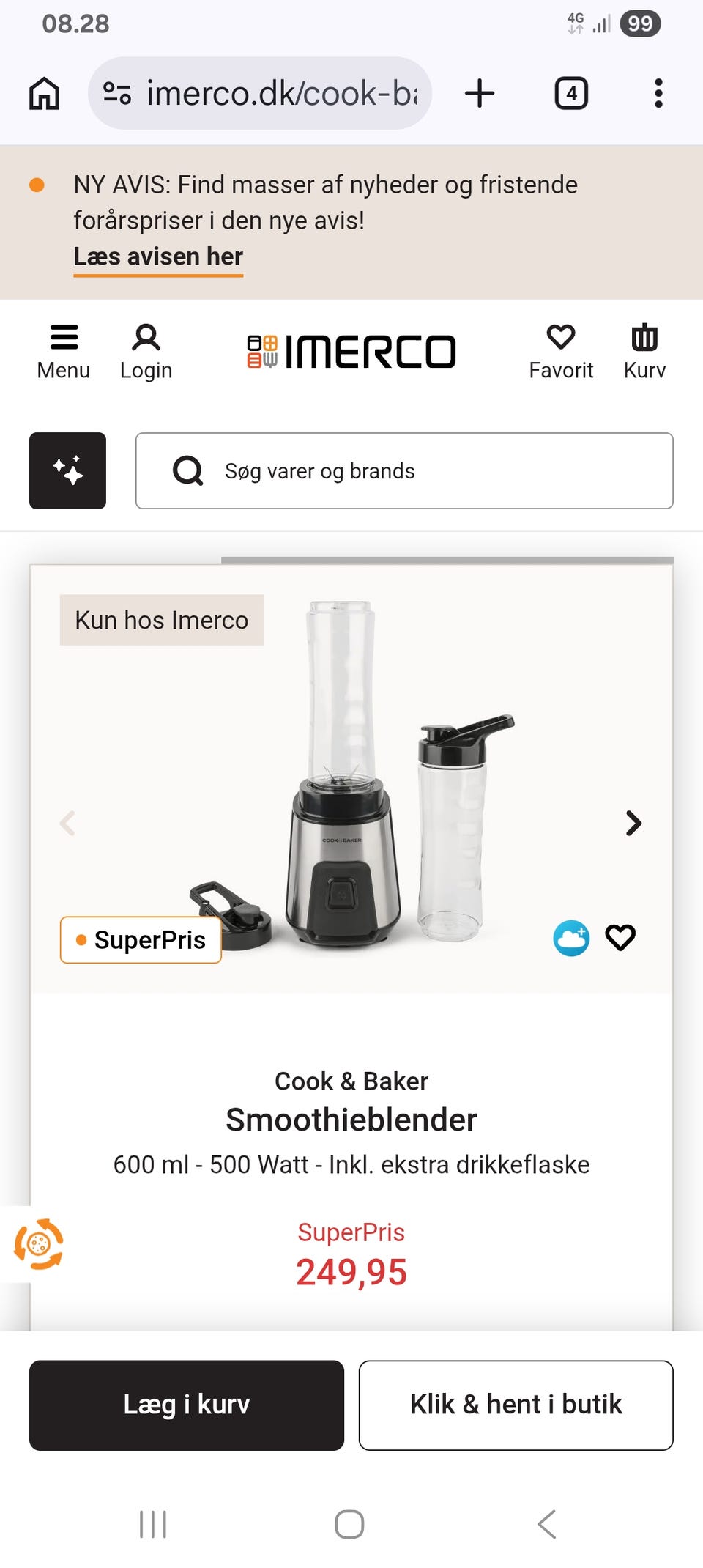Toggle favorite heart on product image
703x1568 pixels.
click(620, 937)
